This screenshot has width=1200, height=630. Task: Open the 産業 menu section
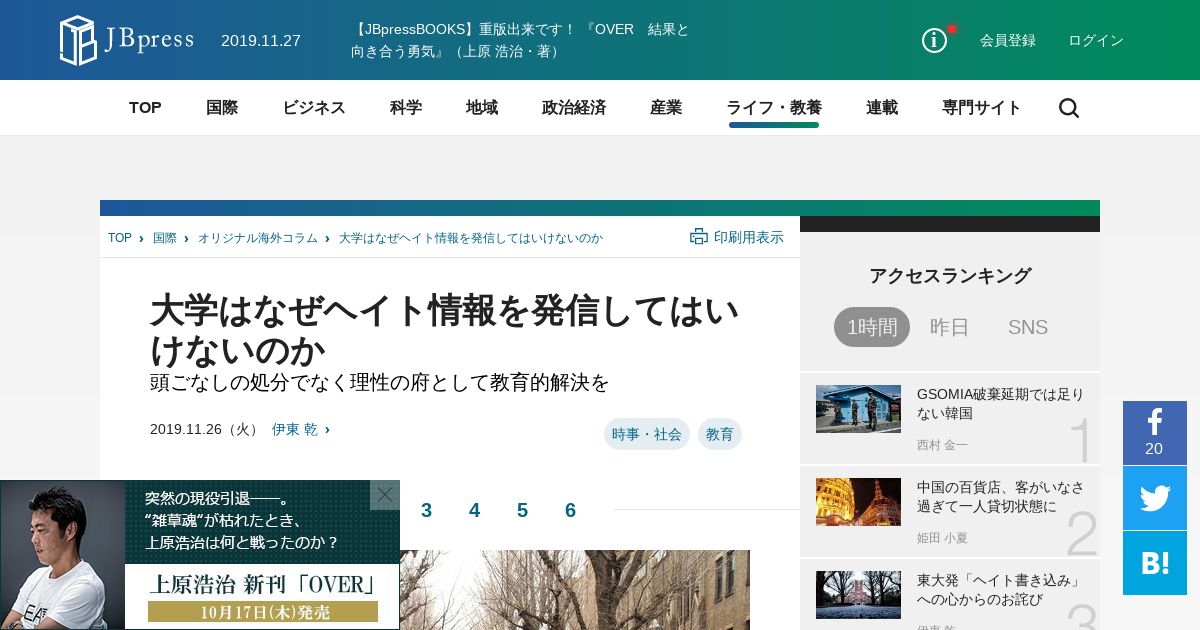point(666,108)
